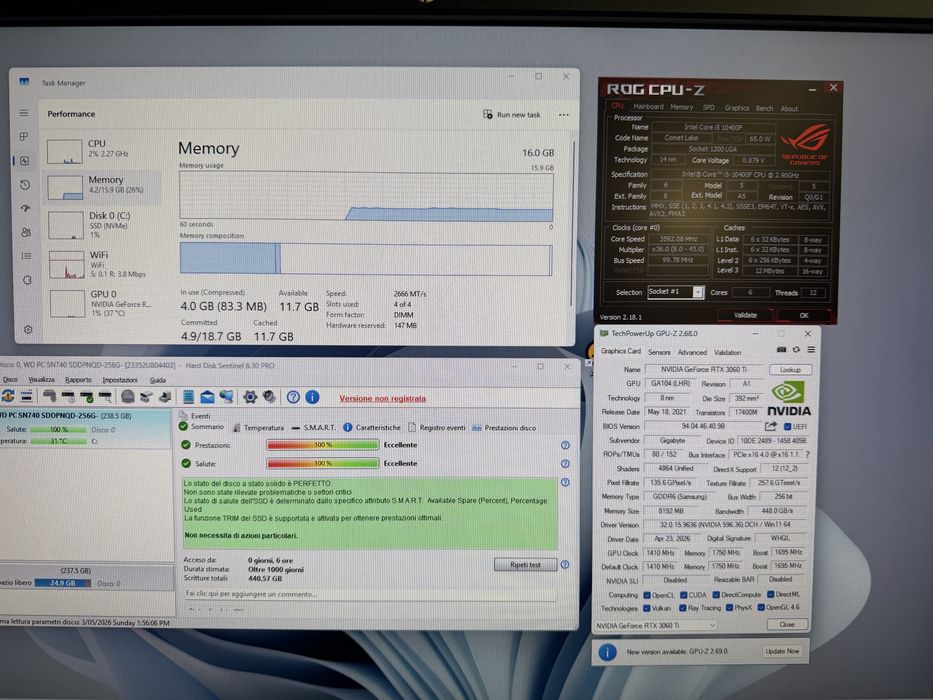Open GPU selector dropdown in GPU-Z

tap(656, 626)
